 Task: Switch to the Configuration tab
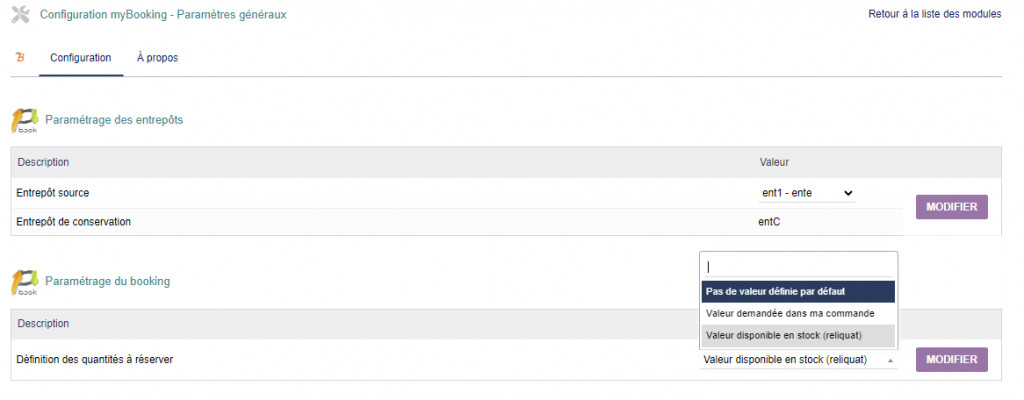80,58
